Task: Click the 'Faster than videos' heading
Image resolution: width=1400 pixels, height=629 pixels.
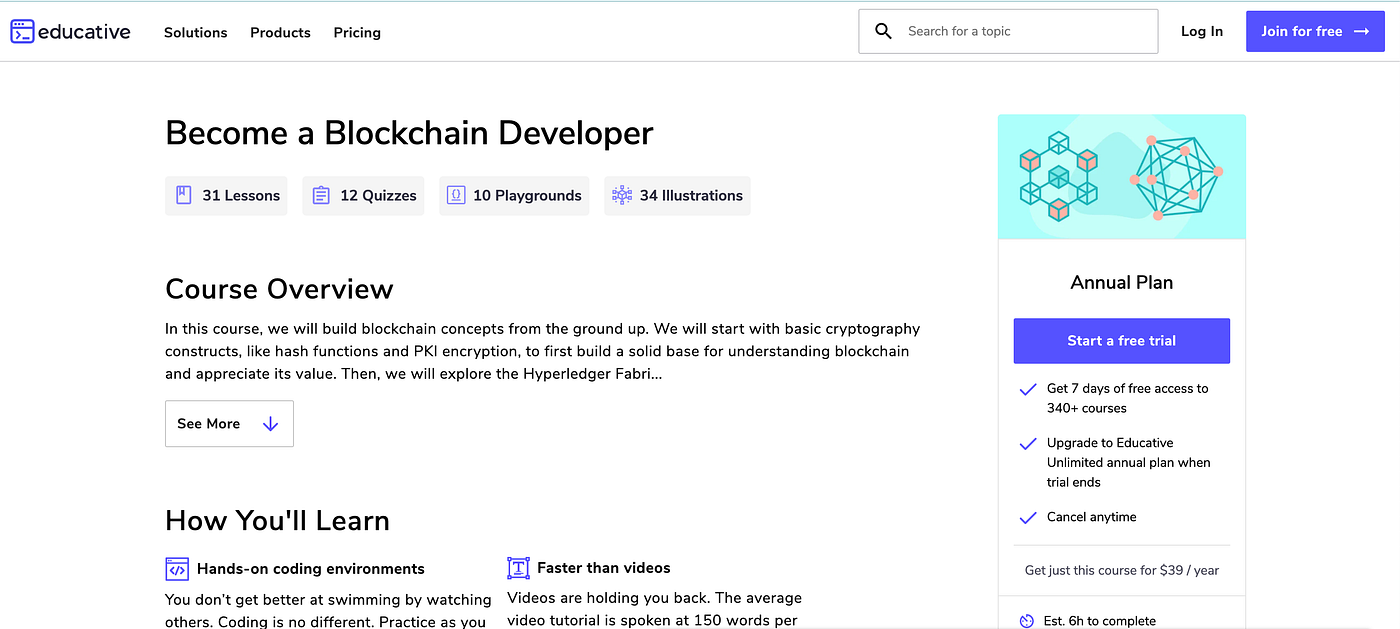Action: tap(604, 568)
